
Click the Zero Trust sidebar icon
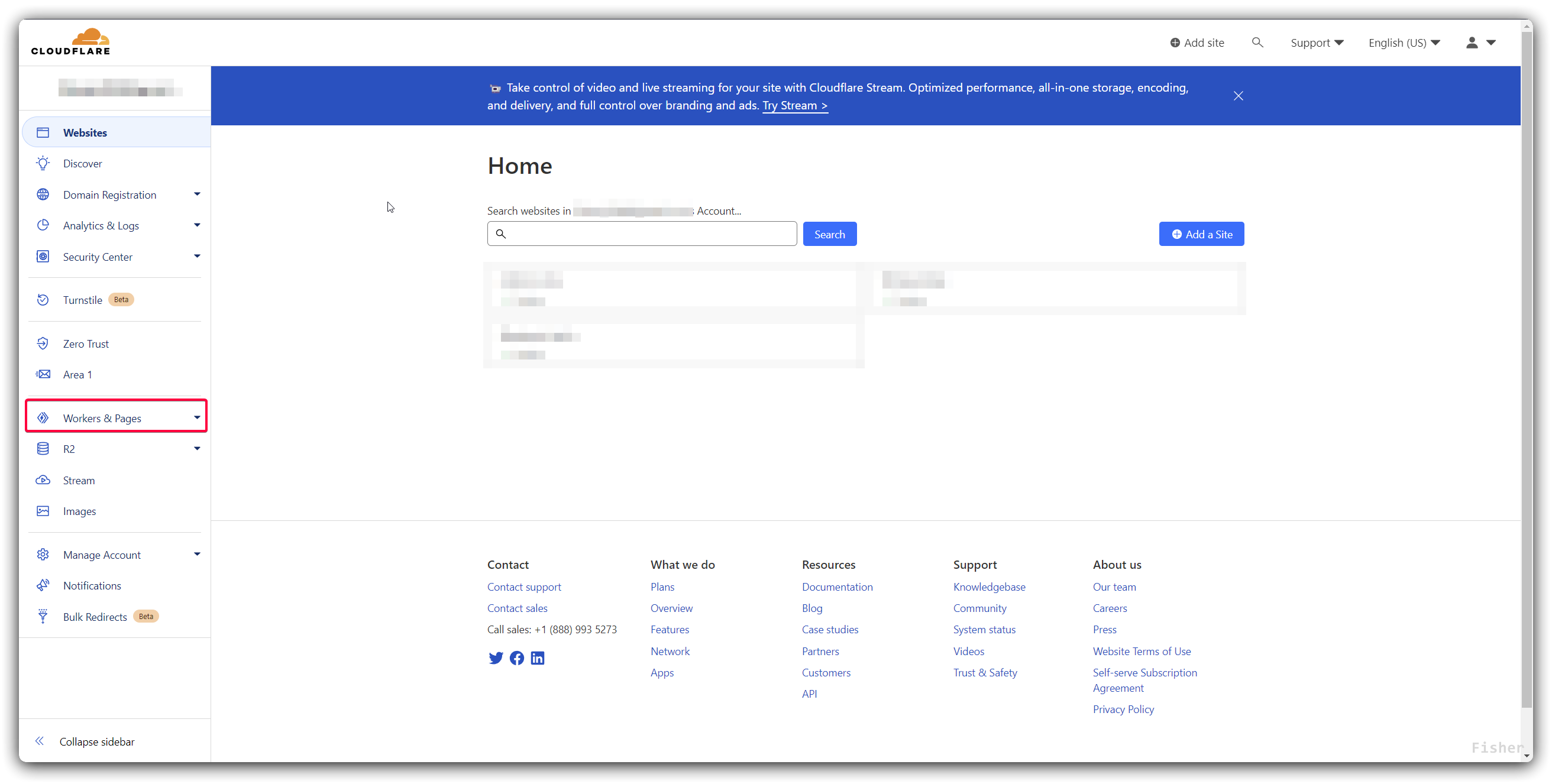point(44,343)
